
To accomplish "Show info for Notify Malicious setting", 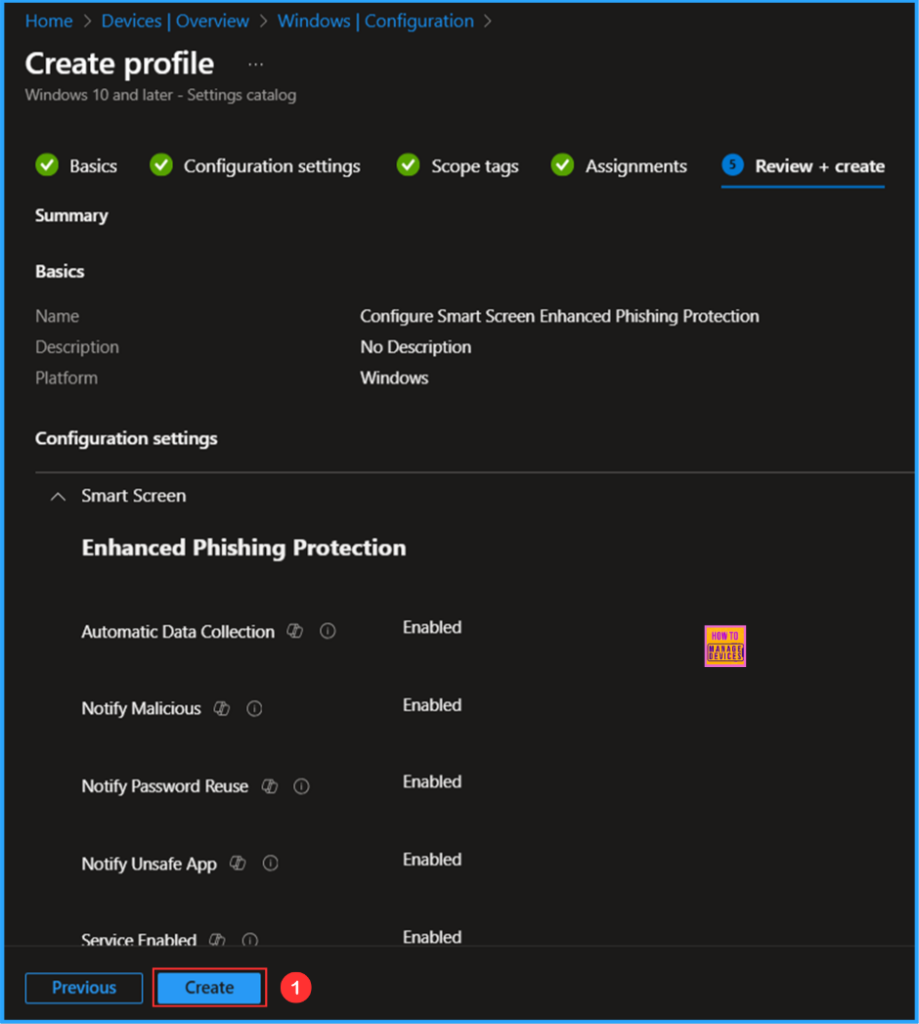I will (x=254, y=709).
